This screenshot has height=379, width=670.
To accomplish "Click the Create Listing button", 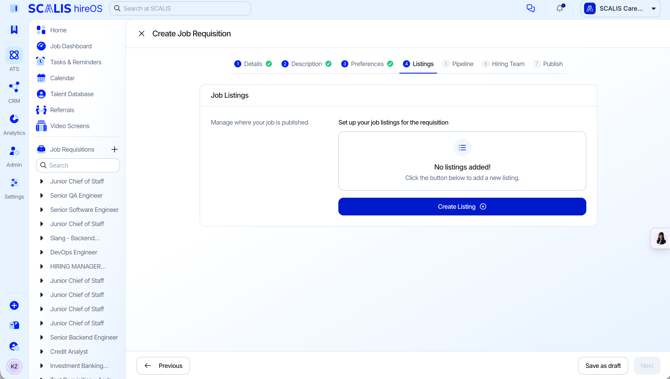I will point(462,206).
